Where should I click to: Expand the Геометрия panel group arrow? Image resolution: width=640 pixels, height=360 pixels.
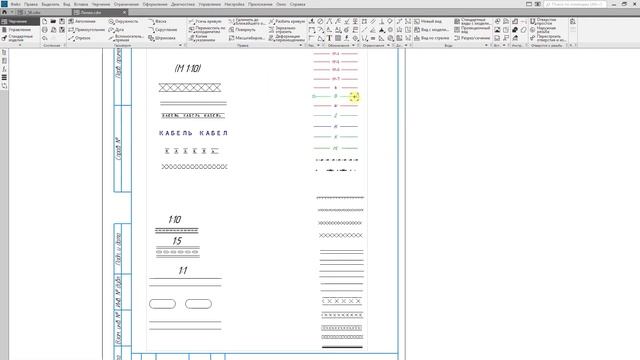(x=180, y=45)
